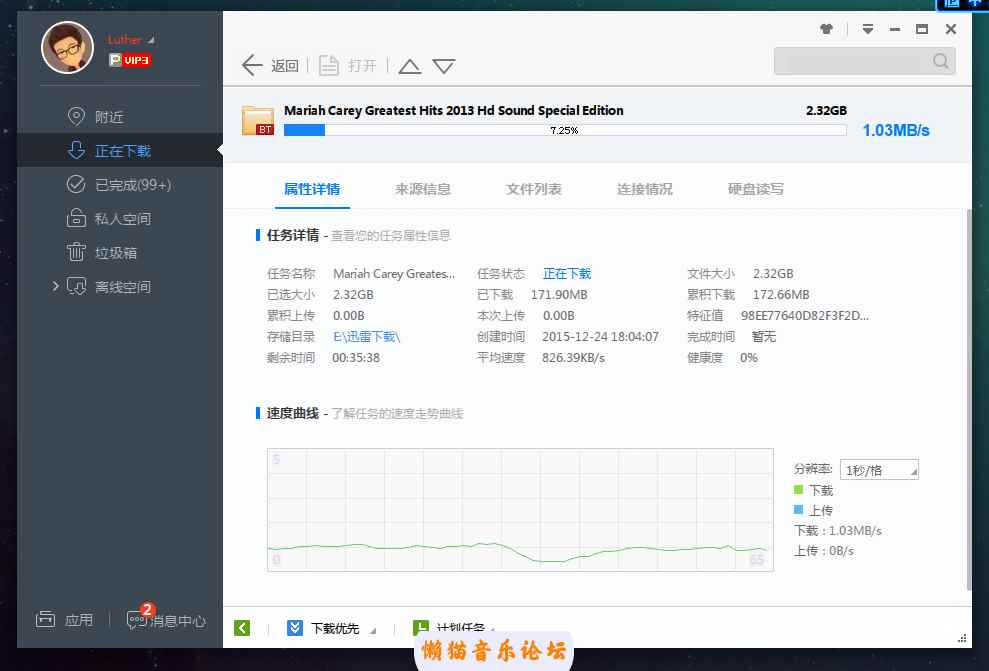Switch to 文件列表 tab
Image resolution: width=989 pixels, height=671 pixels.
534,189
